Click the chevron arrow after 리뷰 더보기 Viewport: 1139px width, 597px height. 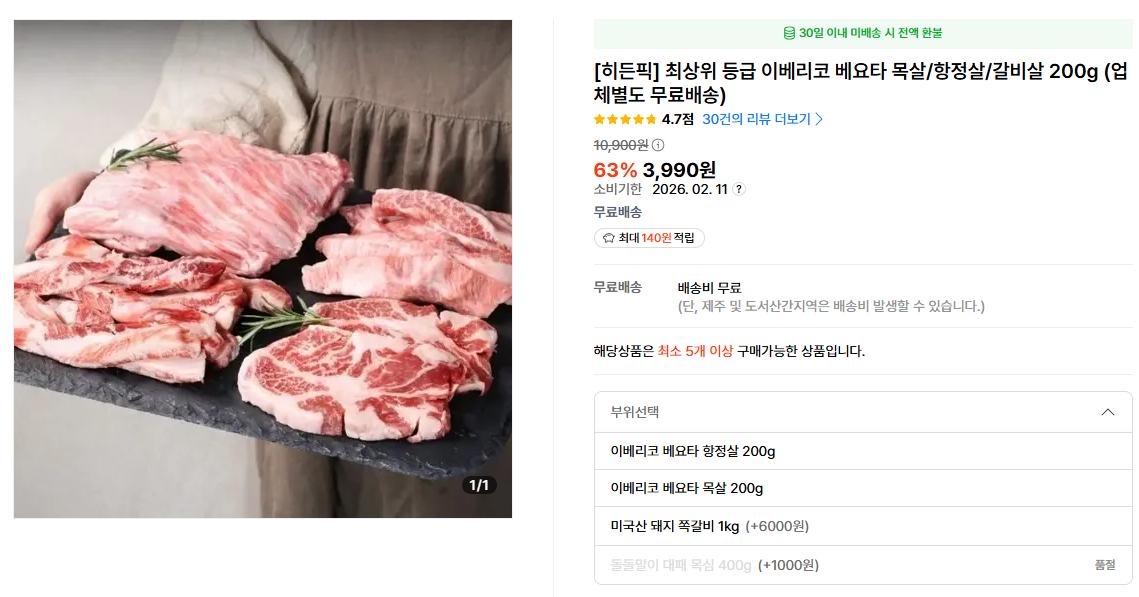click(x=819, y=119)
